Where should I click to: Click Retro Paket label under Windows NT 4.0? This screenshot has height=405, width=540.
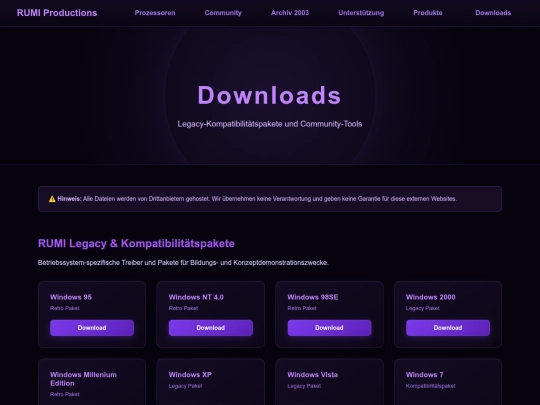point(183,308)
